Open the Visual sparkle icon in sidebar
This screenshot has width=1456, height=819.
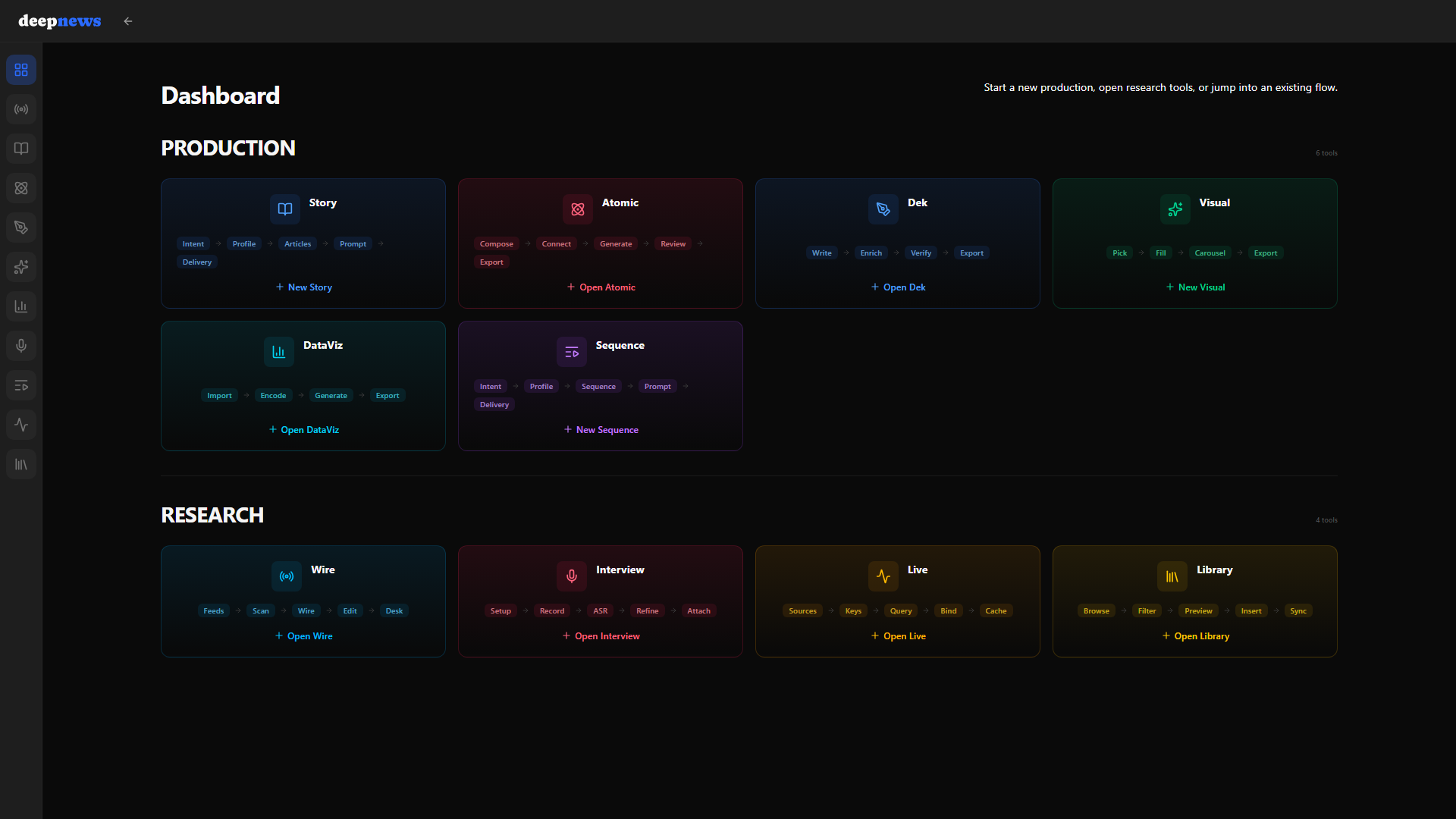click(21, 267)
